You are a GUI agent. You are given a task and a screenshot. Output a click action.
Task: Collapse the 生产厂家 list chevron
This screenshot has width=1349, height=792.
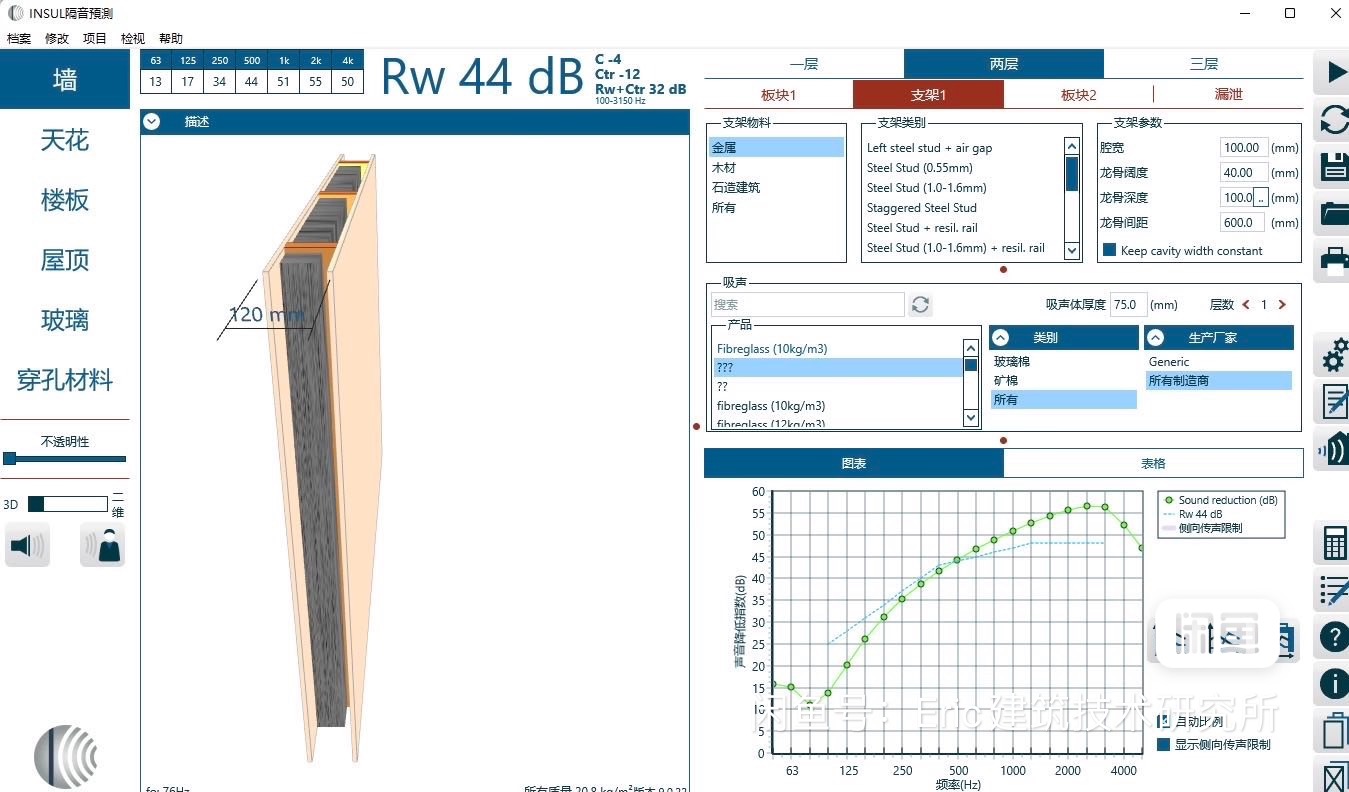(x=1156, y=338)
